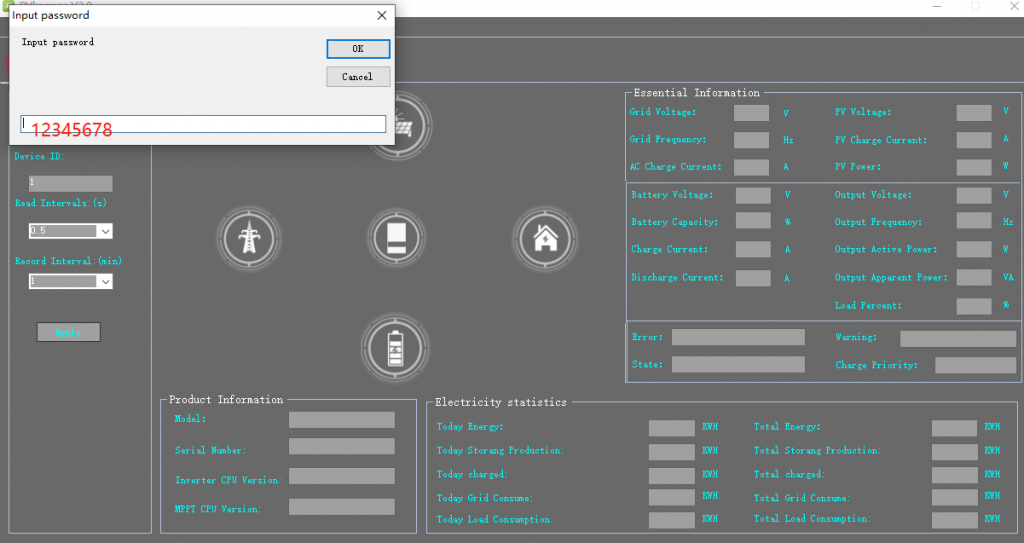This screenshot has height=543, width=1024.
Task: Click the 'Record Interval:(min)' label
Action: pos(68,261)
